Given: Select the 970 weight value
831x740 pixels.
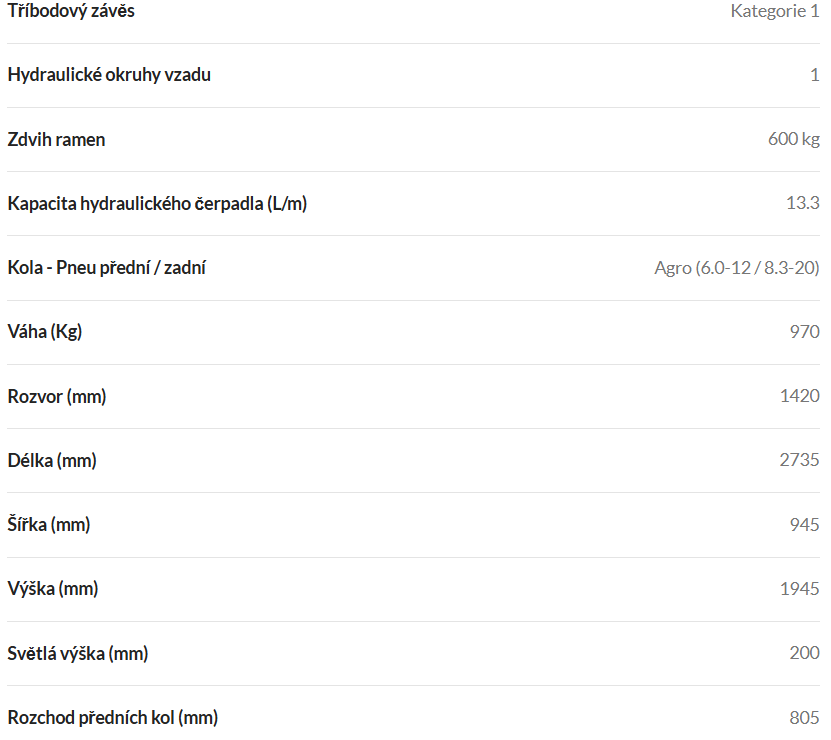Looking at the screenshot, I should click(805, 331).
